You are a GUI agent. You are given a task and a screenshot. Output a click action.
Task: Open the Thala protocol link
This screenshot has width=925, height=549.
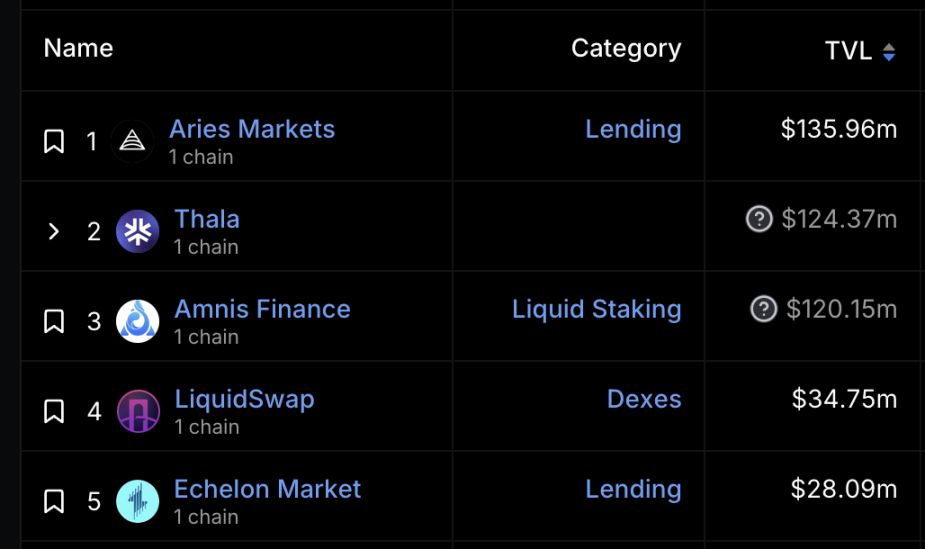(x=207, y=219)
